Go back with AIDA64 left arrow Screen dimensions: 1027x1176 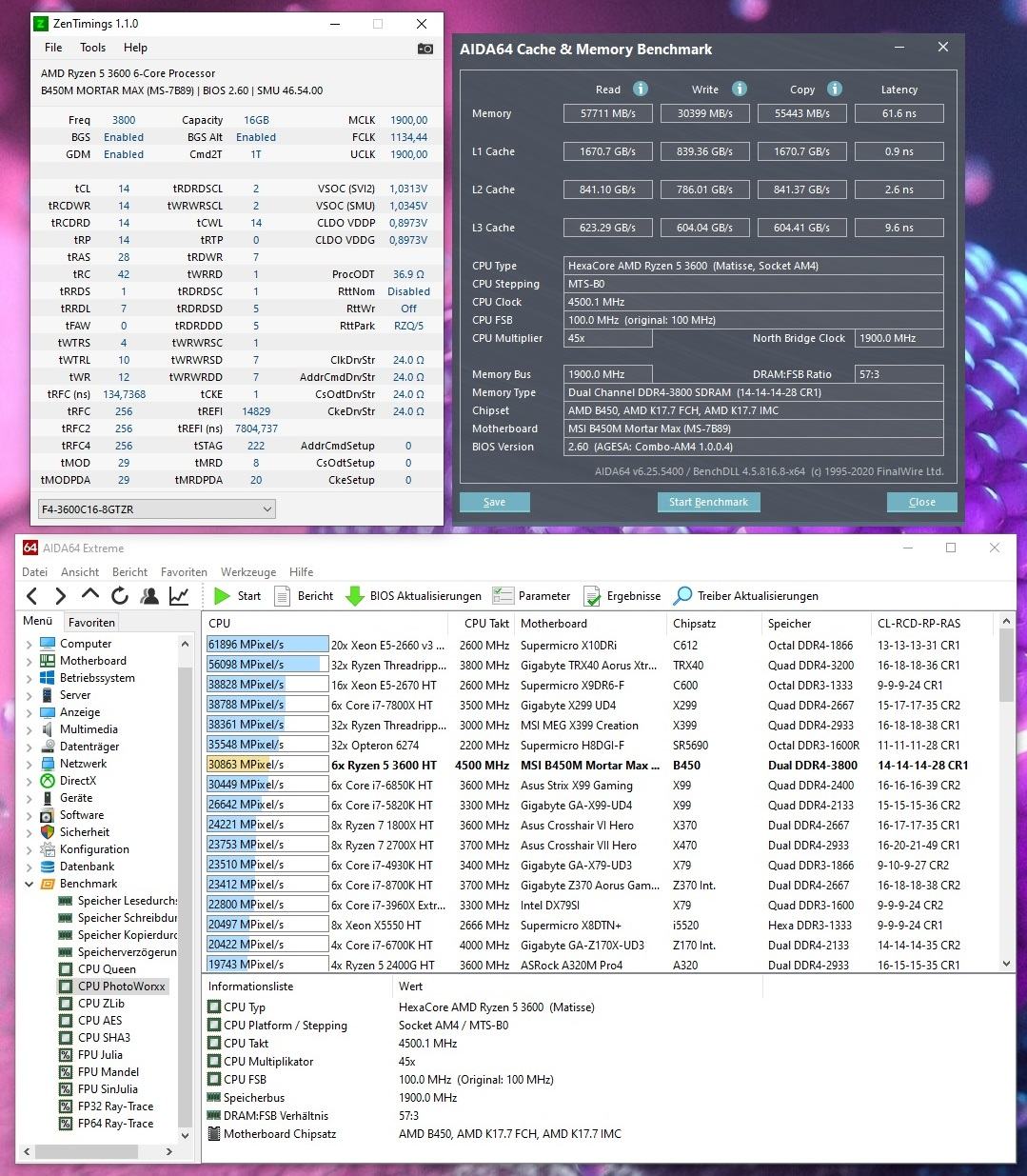coord(32,596)
